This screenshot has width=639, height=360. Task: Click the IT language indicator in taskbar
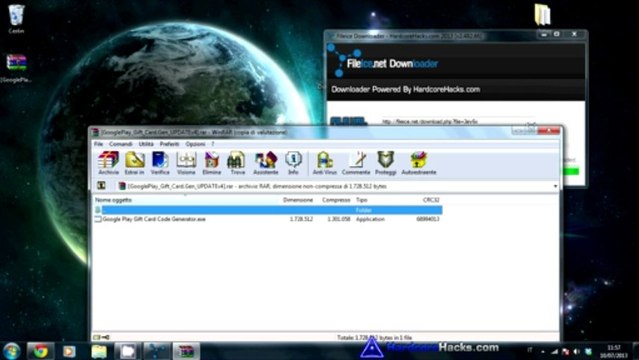click(530, 350)
